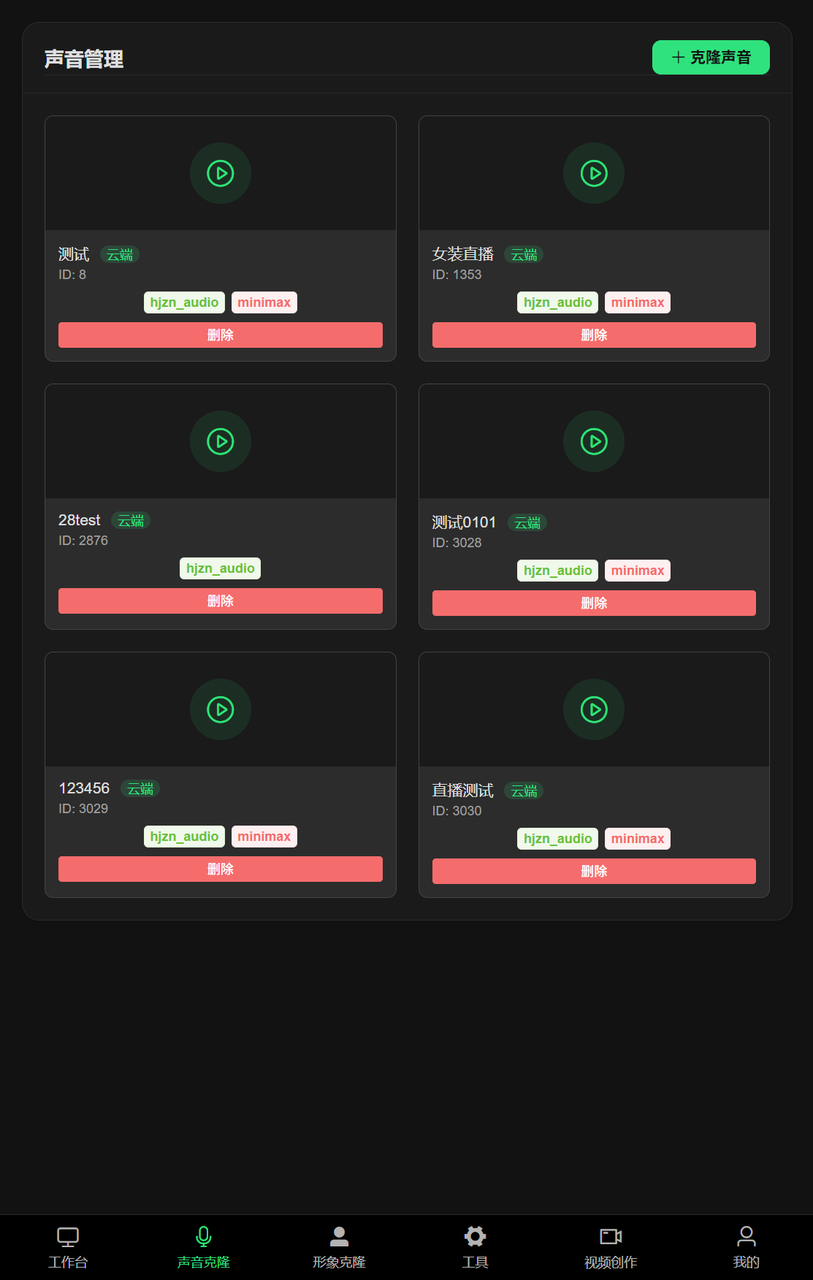Play the 直播测试 voice preview
Screen dimensions: 813x1280
pos(594,709)
